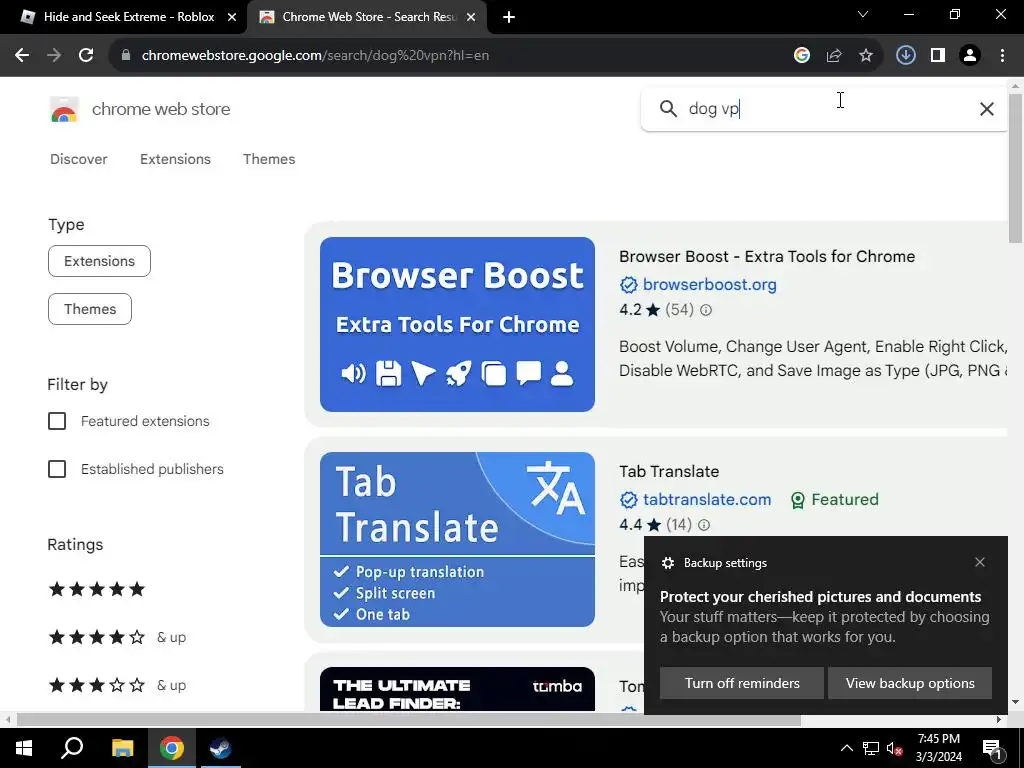Open the Chrome three-dot menu

tap(1002, 56)
